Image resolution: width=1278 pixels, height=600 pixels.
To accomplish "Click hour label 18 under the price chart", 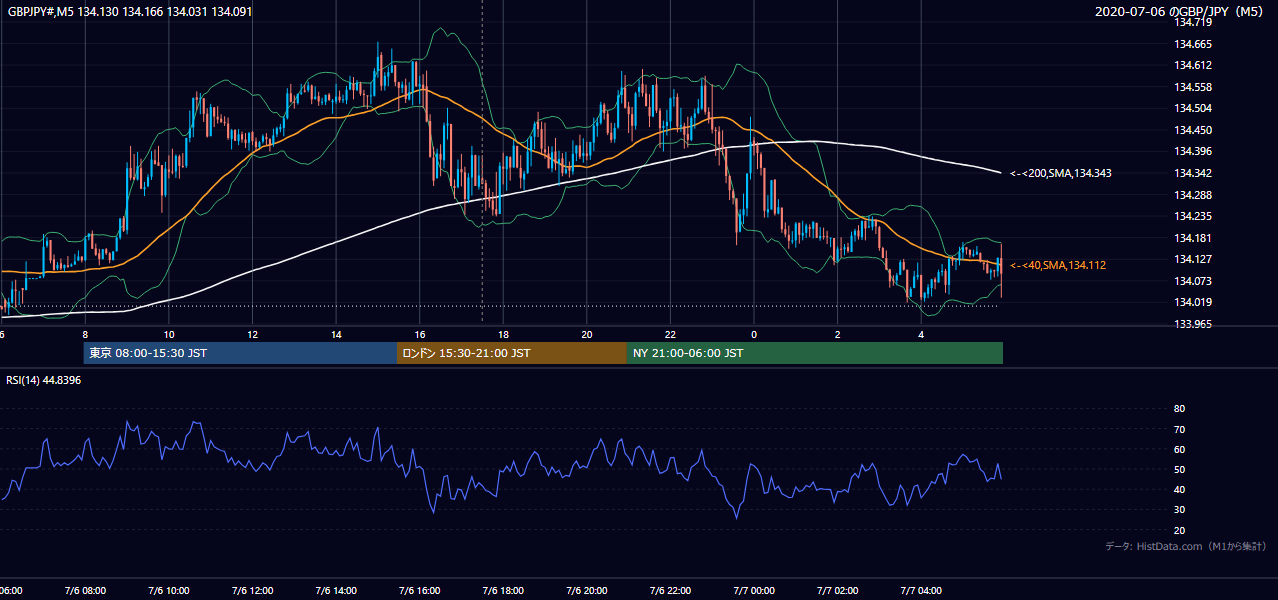I will [503, 334].
